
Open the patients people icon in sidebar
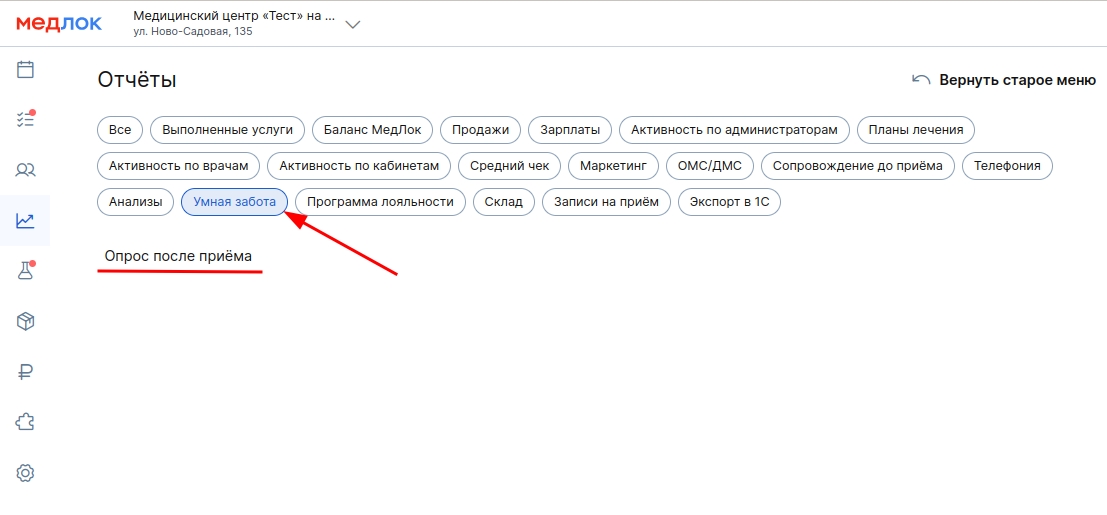point(25,170)
